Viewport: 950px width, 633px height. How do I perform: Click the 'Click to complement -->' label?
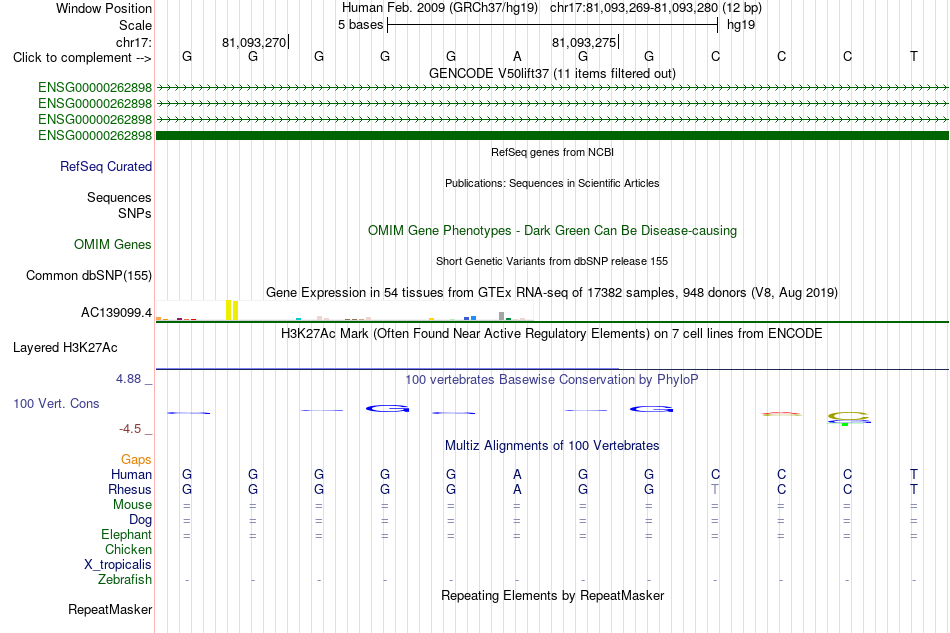[x=82, y=58]
